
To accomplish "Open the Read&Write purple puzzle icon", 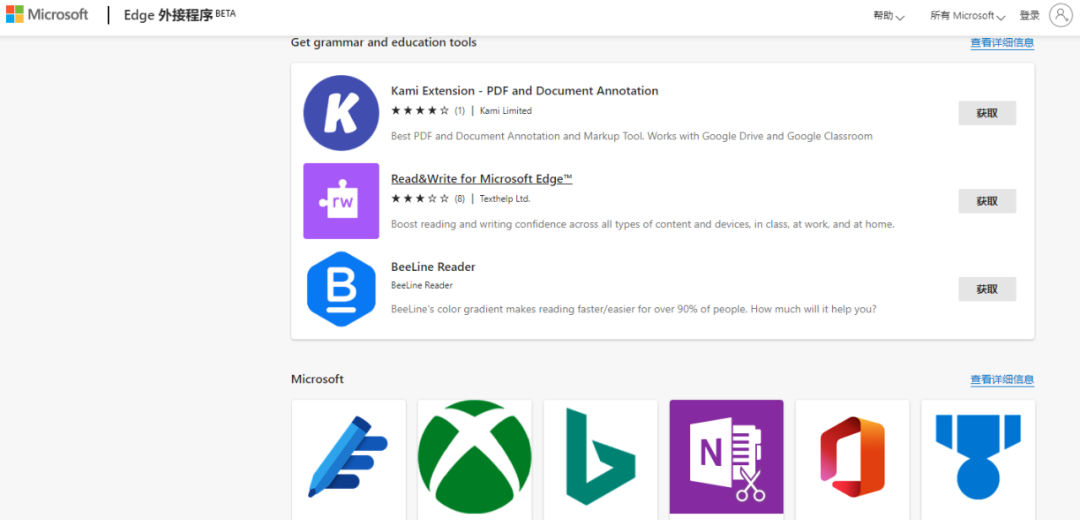I will pyautogui.click(x=341, y=201).
